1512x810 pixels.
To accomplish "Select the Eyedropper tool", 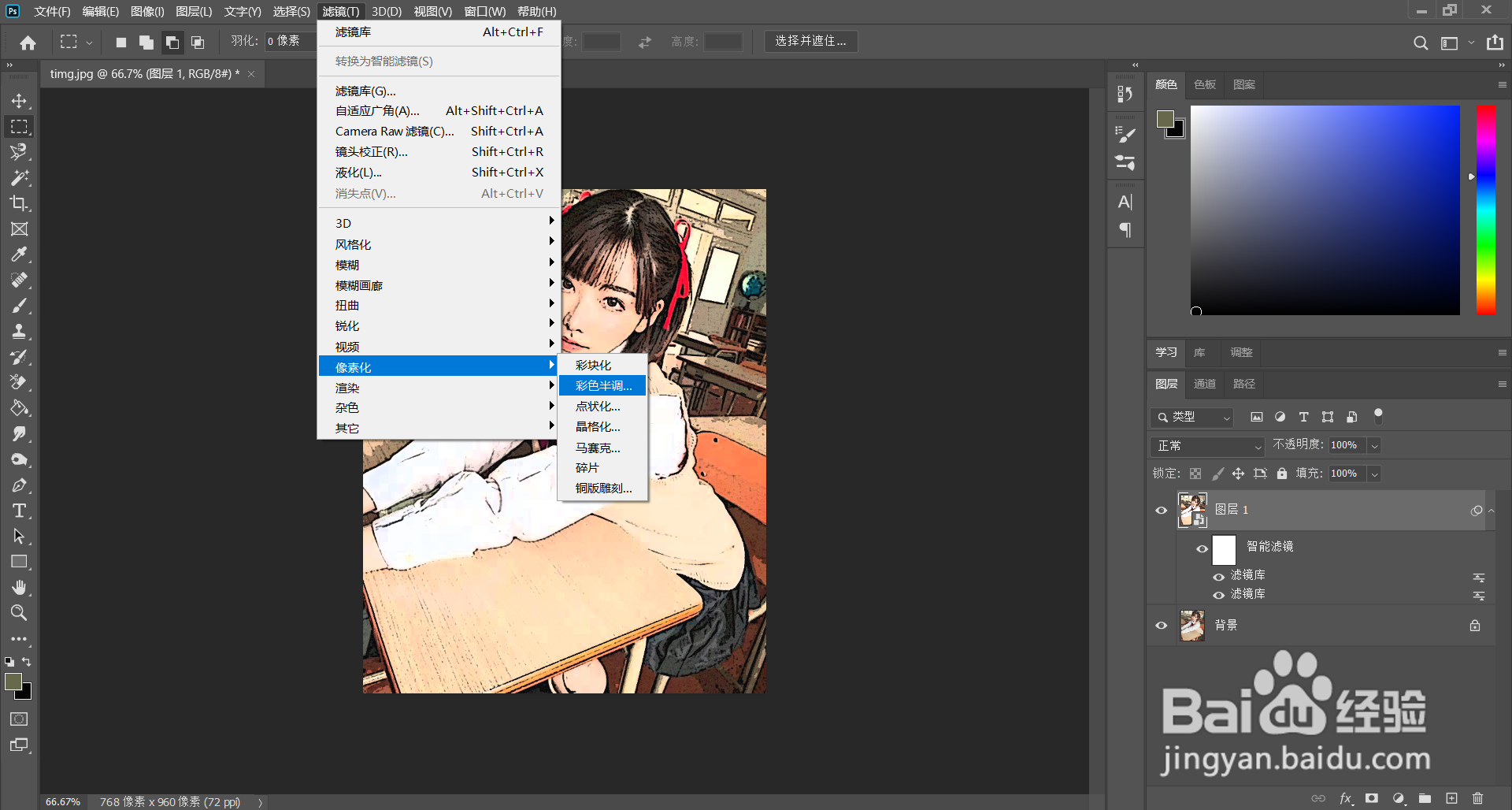I will [x=19, y=255].
